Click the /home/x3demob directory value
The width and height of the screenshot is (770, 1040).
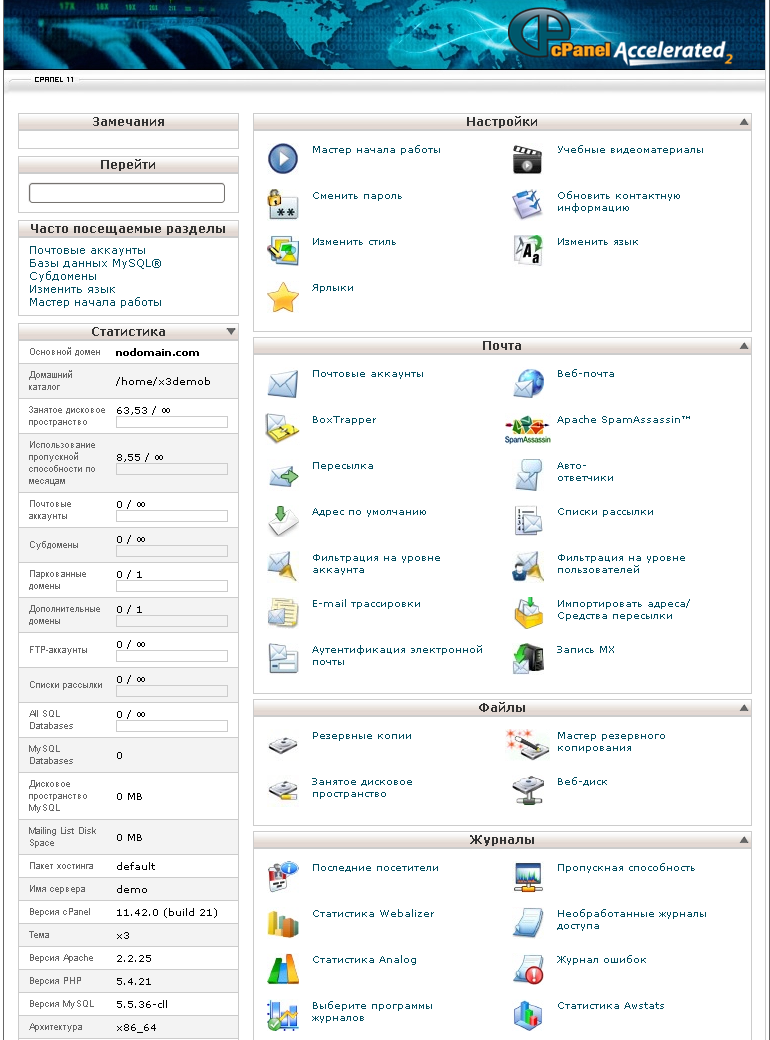pyautogui.click(x=163, y=381)
